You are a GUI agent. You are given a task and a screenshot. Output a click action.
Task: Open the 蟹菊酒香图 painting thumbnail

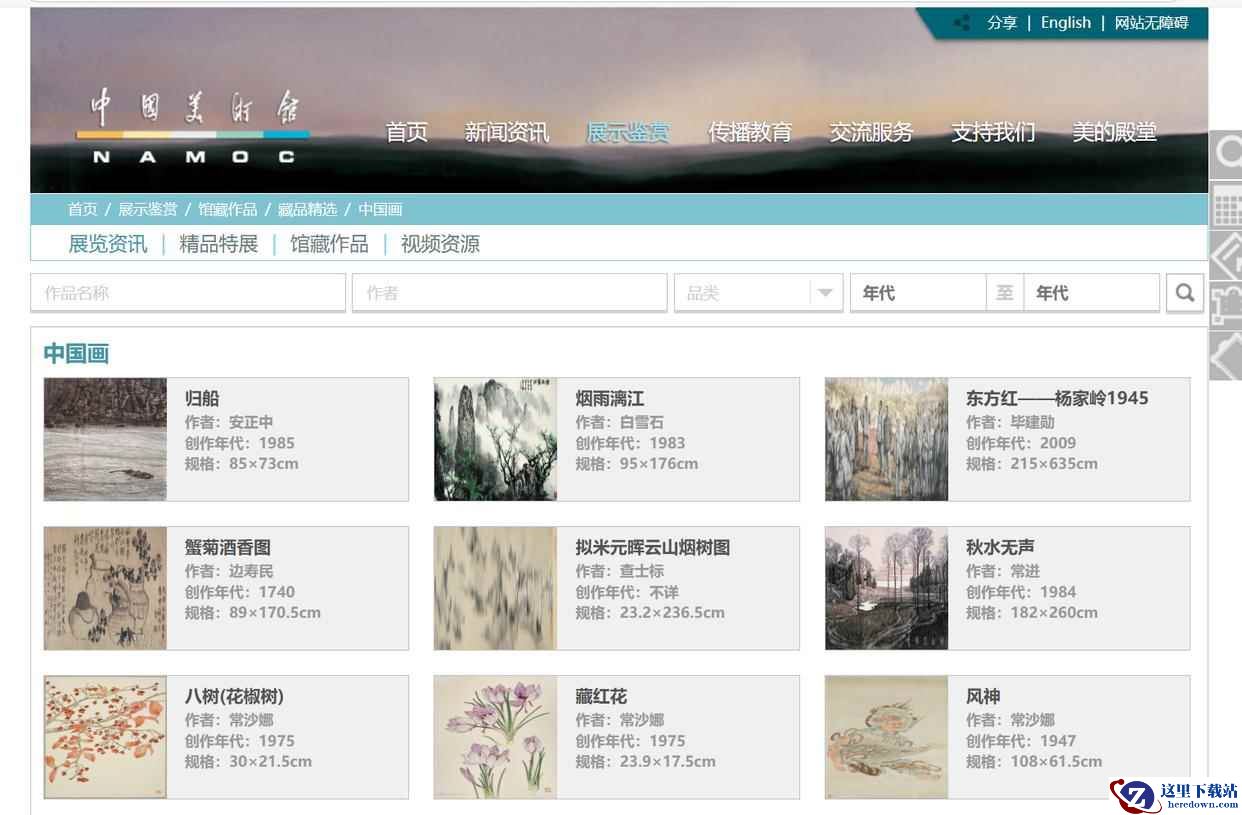105,588
